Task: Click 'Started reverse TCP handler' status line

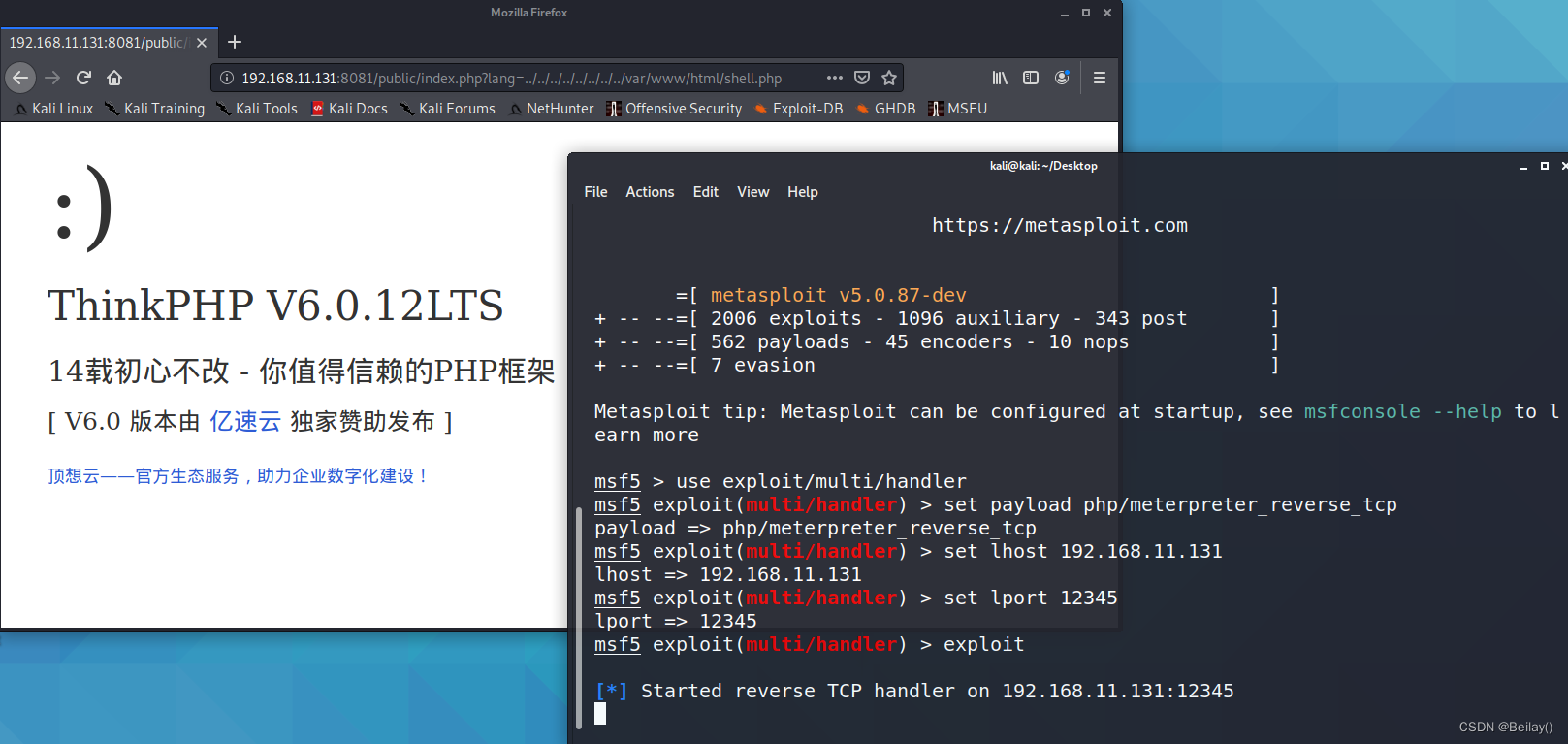Action: tap(914, 691)
